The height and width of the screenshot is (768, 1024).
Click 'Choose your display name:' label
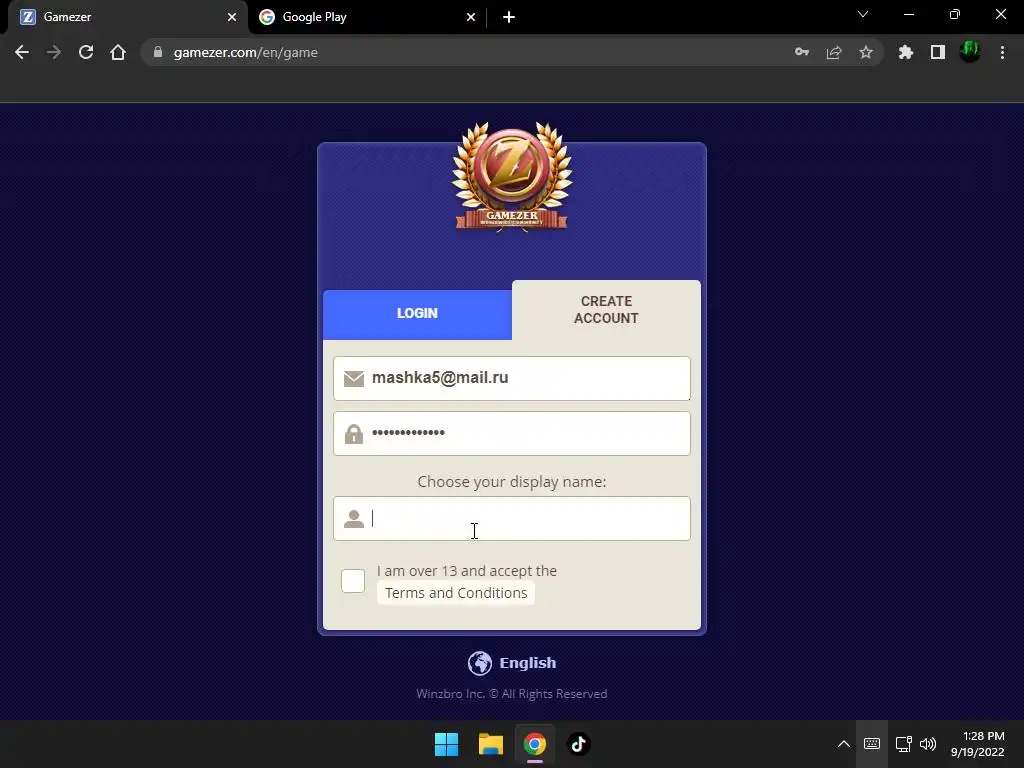(512, 482)
